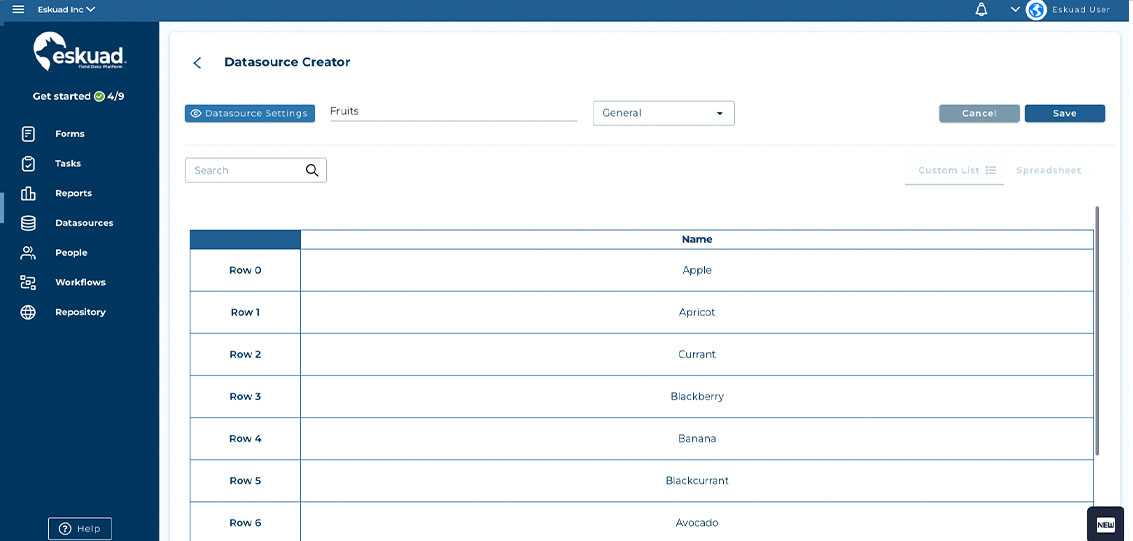This screenshot has height=541, width=1133.
Task: Switch to the Custom List tab
Action: coord(955,171)
